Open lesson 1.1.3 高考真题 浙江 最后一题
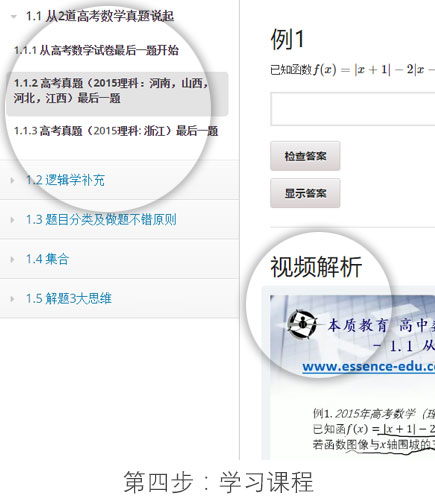This screenshot has width=435, height=500. point(116,131)
